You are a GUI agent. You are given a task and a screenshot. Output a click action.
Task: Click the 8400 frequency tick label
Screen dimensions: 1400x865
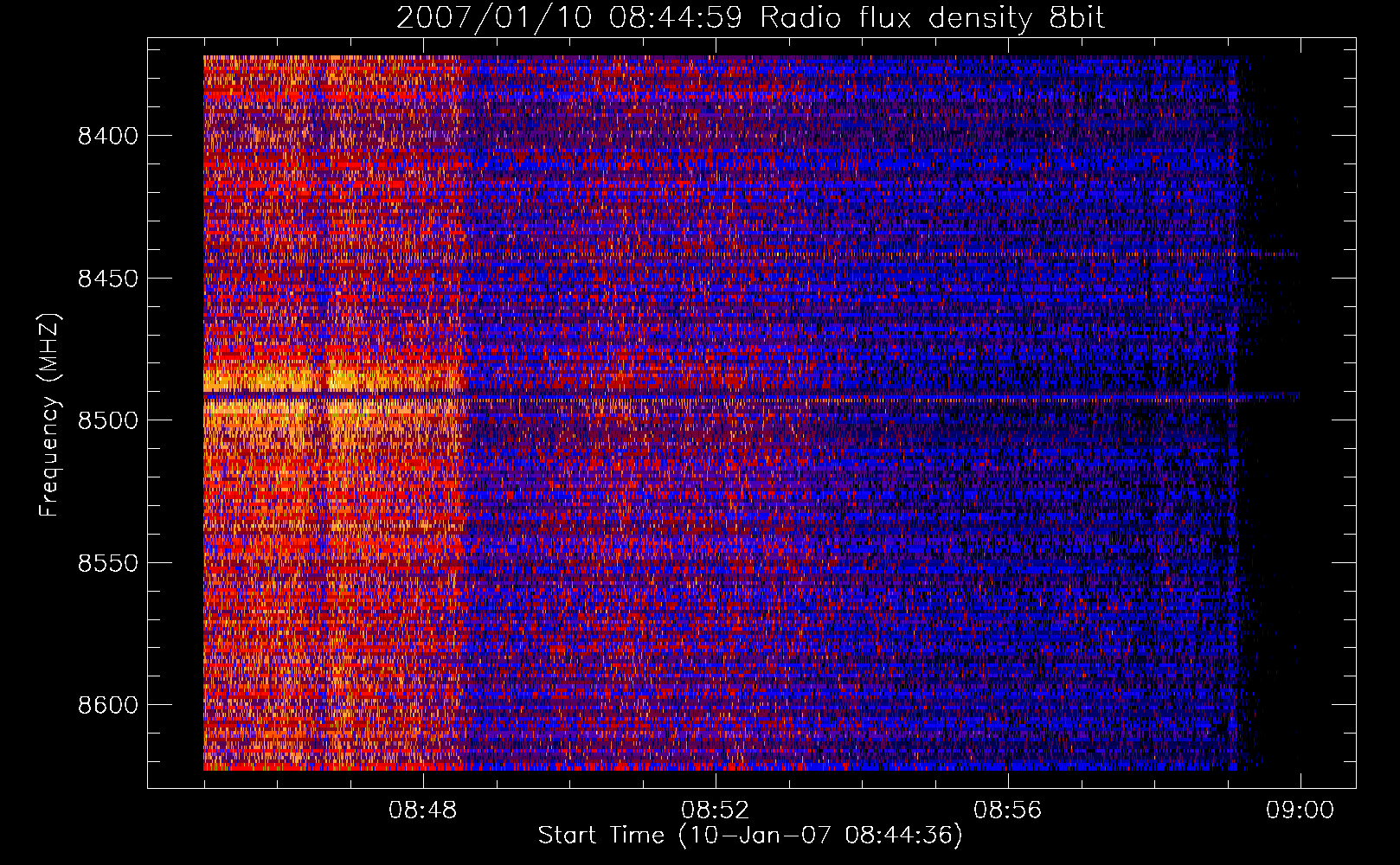click(x=108, y=136)
